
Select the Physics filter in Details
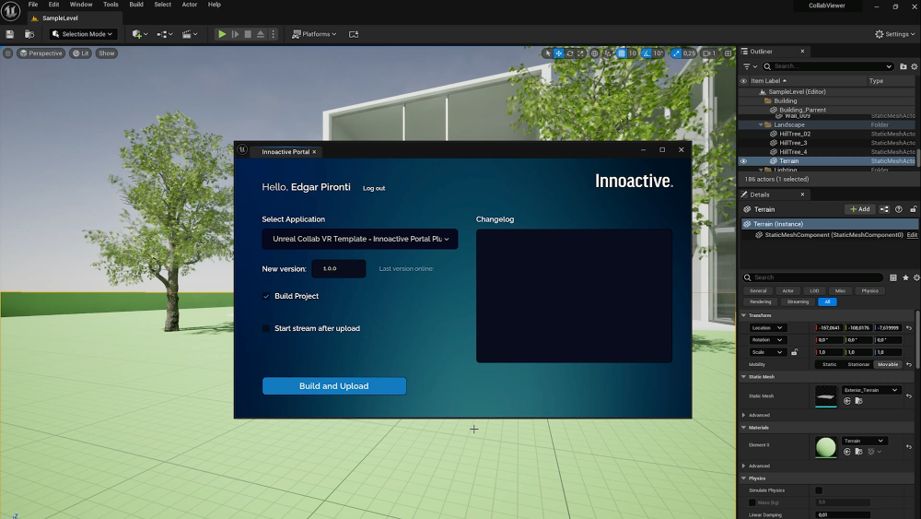(870, 291)
